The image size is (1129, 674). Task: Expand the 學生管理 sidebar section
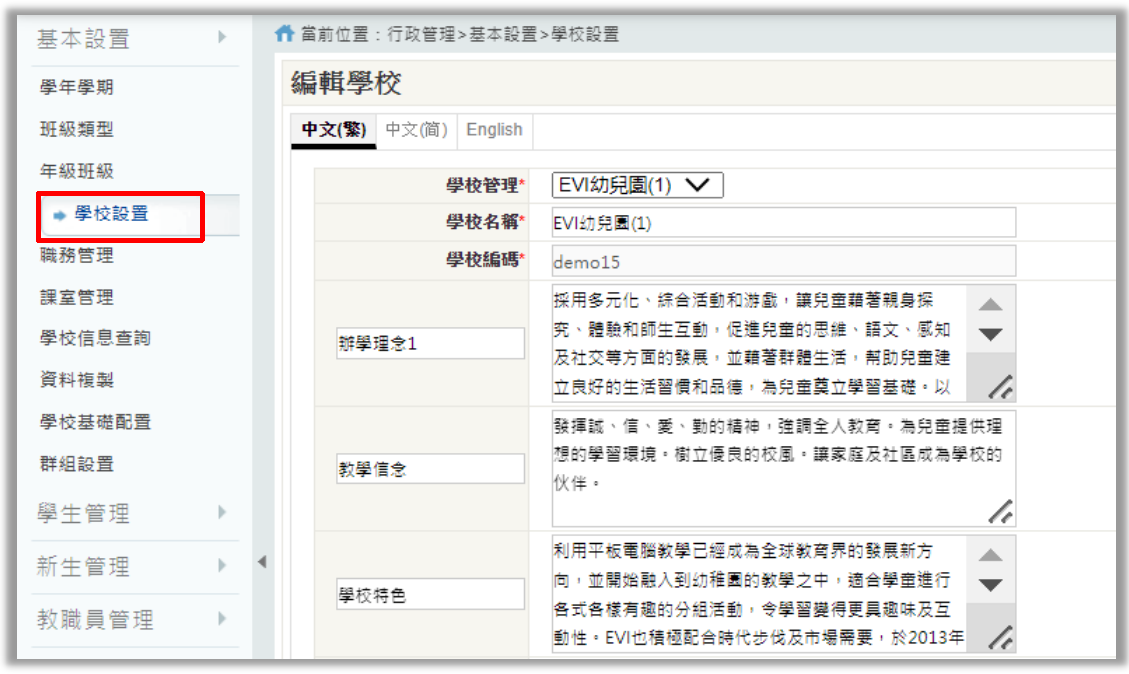click(x=128, y=514)
